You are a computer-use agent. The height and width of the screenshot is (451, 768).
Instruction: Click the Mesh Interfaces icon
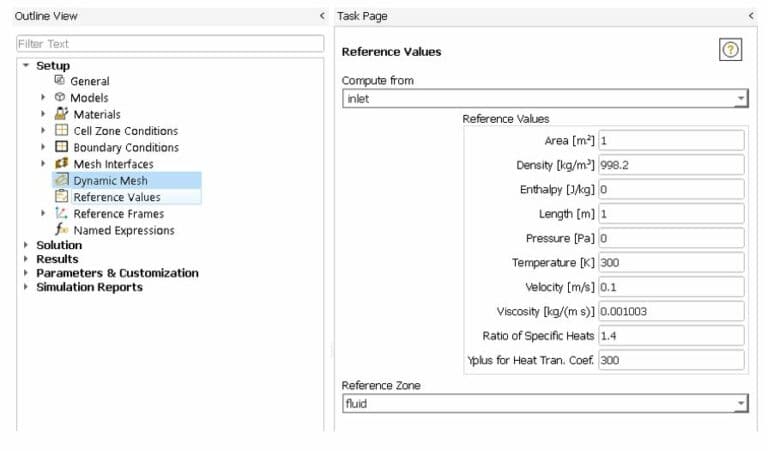pyautogui.click(x=61, y=164)
